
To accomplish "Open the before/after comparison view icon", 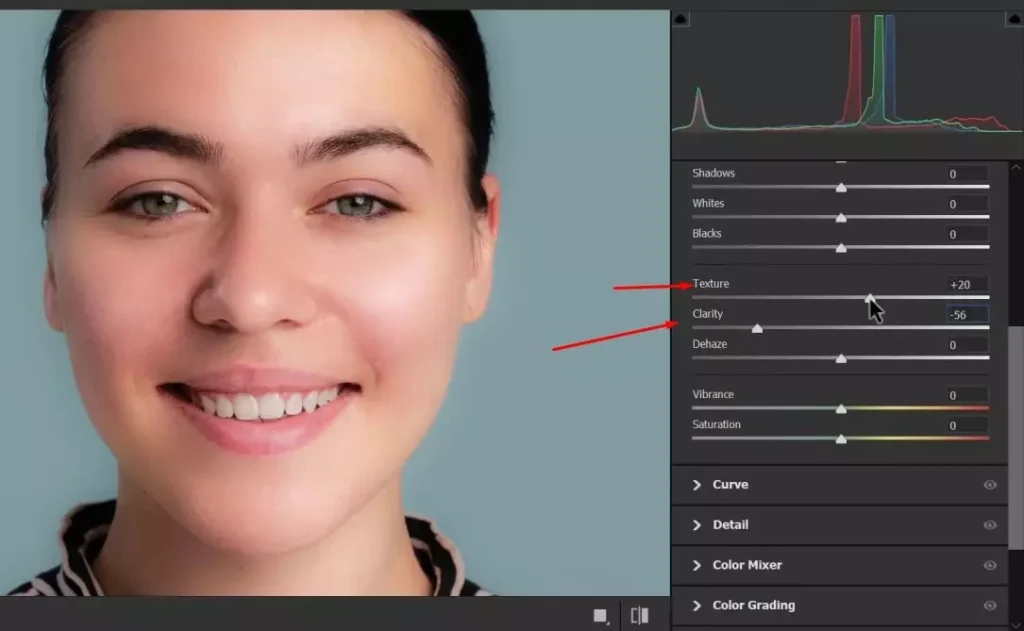I will 641,617.
